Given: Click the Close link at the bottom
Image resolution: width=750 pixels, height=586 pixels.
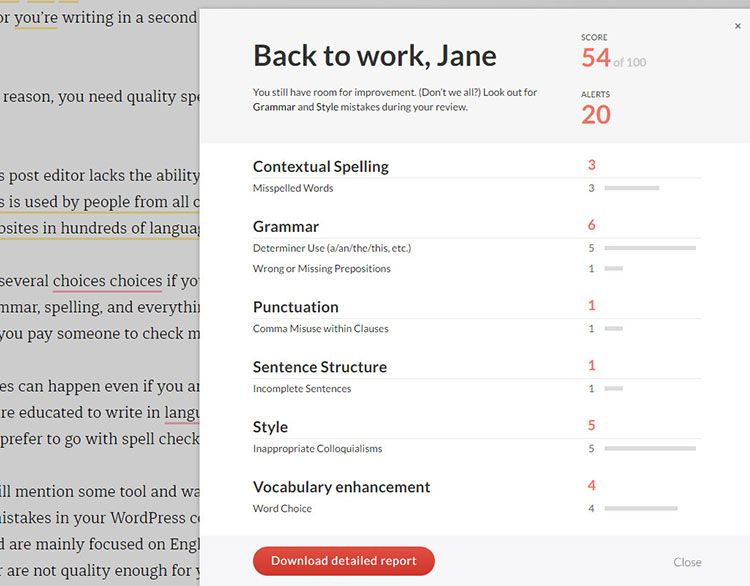Looking at the screenshot, I should [x=687, y=562].
